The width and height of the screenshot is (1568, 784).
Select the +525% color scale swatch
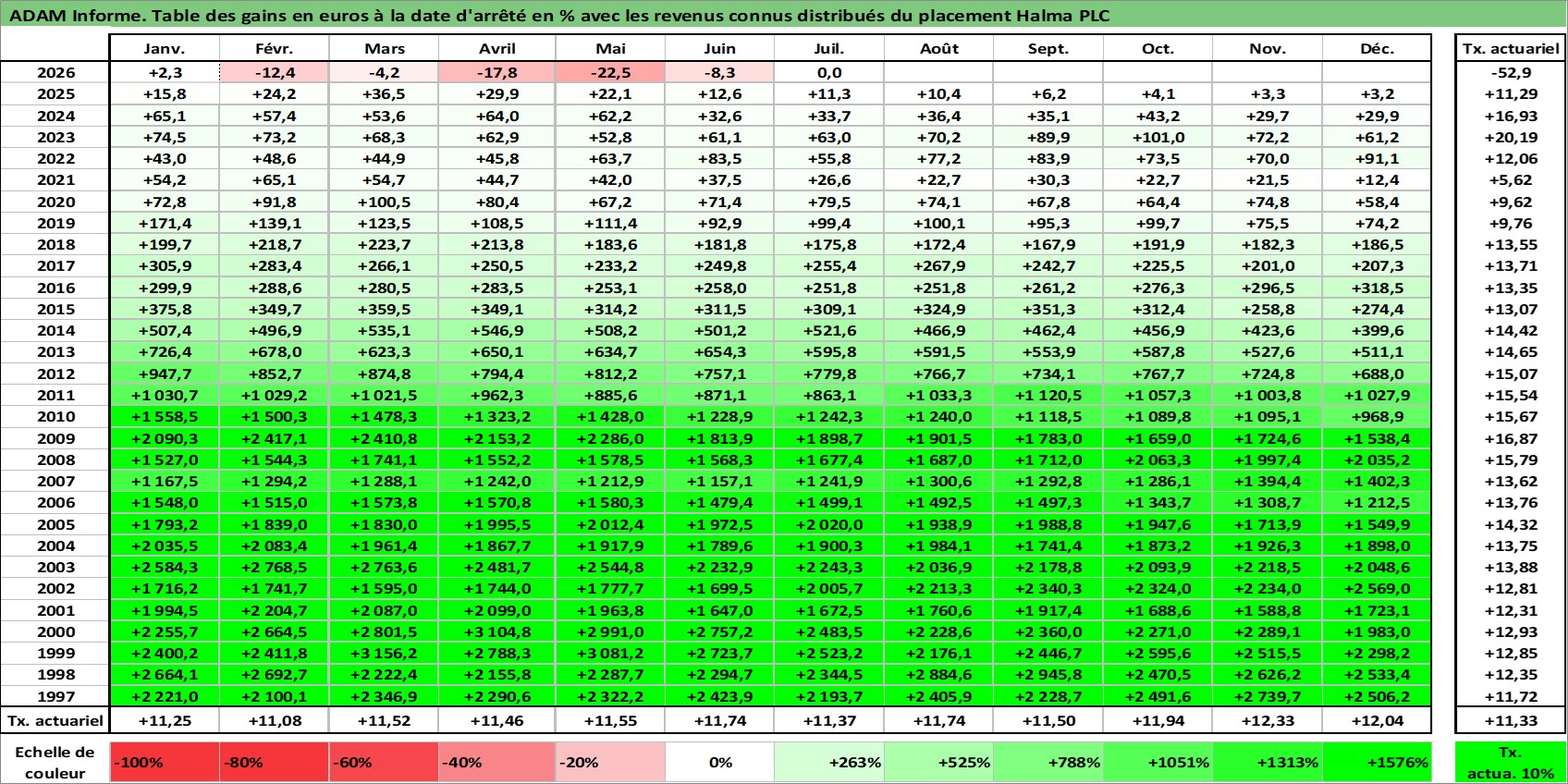pos(939,763)
